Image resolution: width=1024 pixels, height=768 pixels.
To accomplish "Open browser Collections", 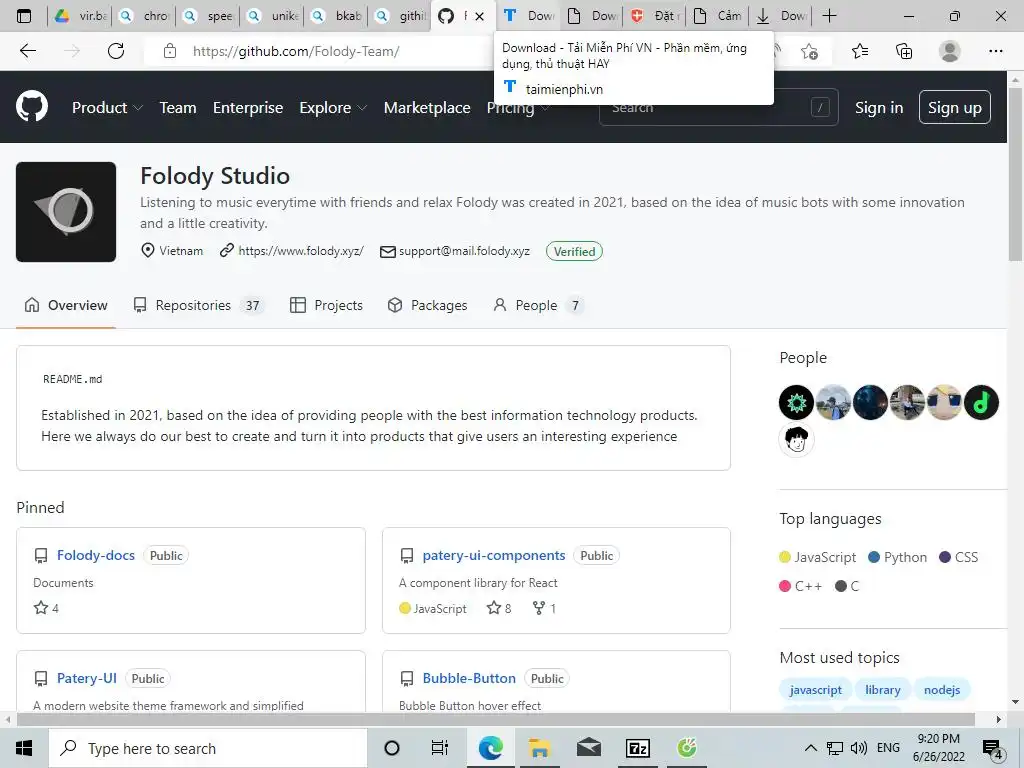I will [x=904, y=51].
